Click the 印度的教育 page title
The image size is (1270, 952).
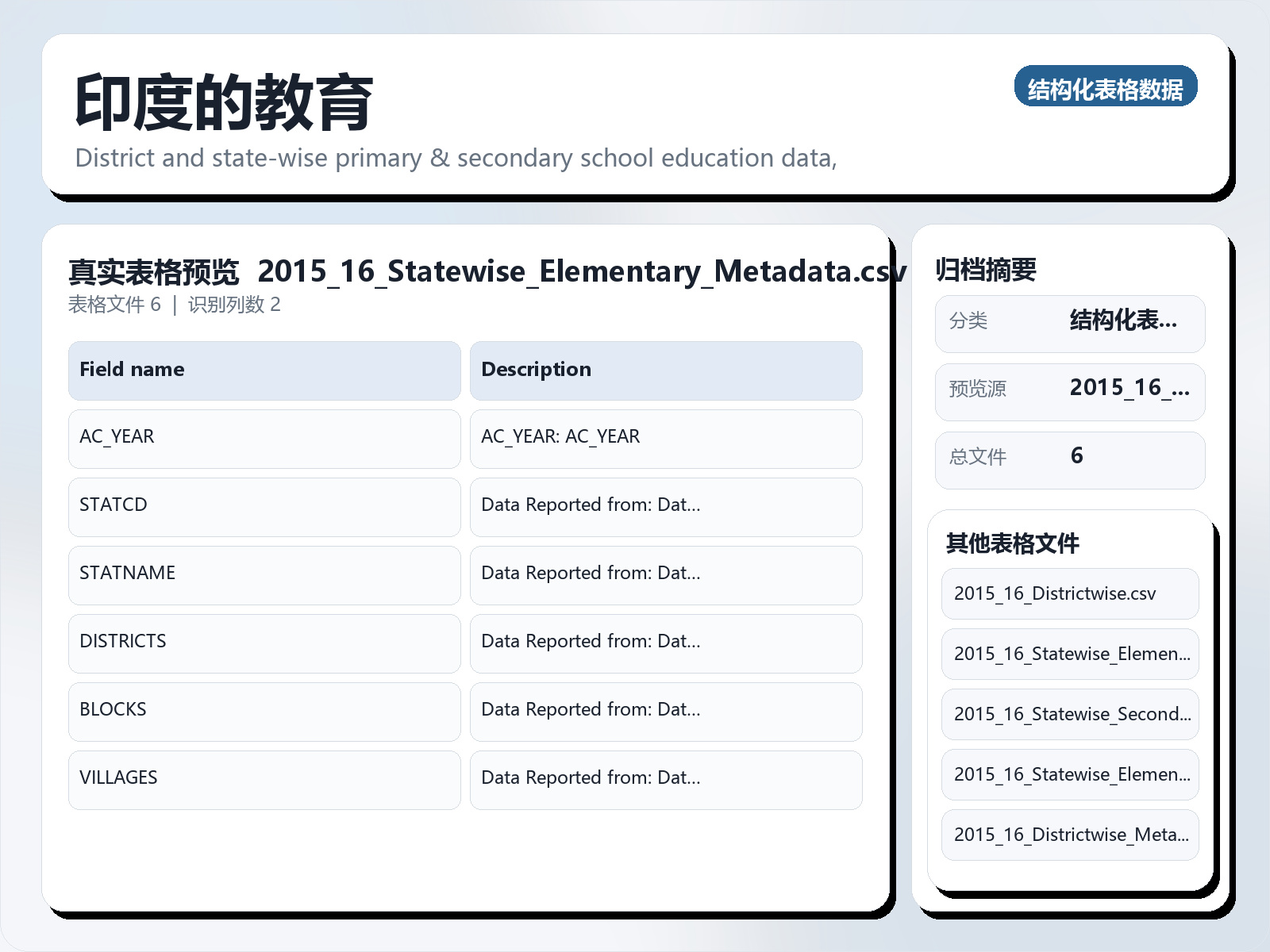tap(224, 103)
